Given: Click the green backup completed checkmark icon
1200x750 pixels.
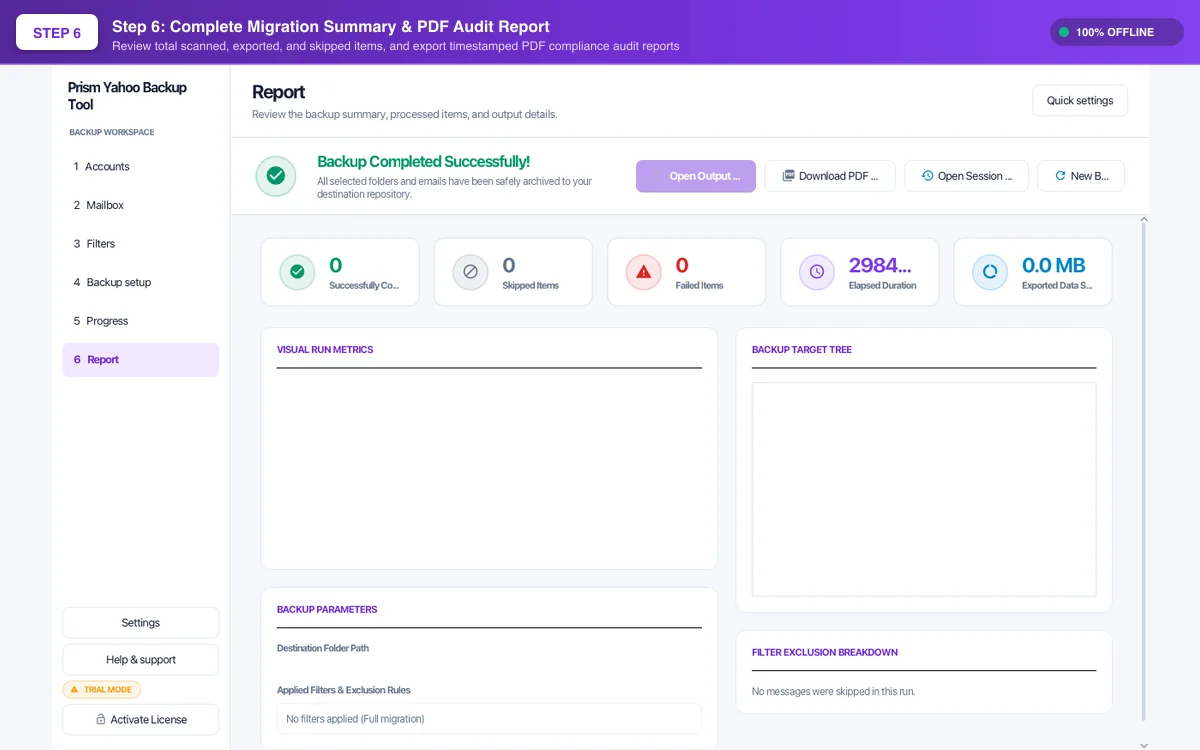Looking at the screenshot, I should pyautogui.click(x=276, y=176).
